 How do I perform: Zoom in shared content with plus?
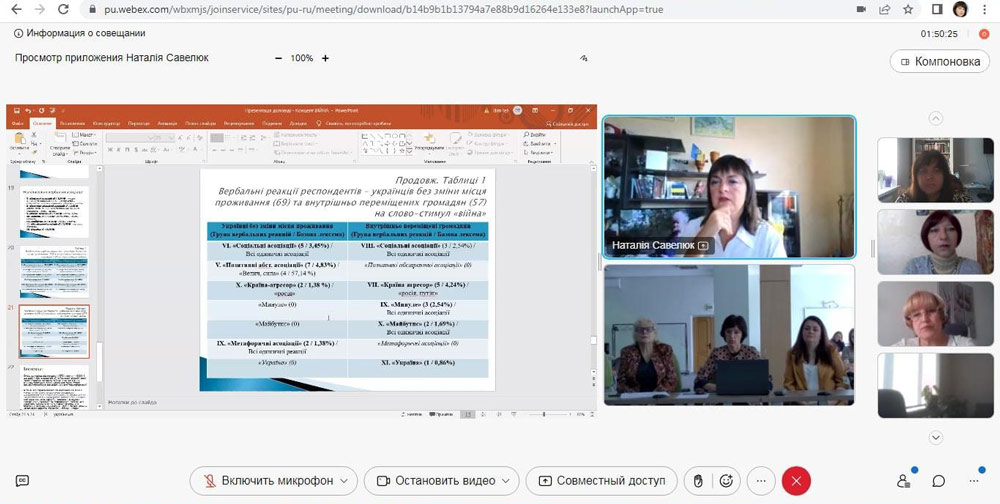(x=325, y=58)
